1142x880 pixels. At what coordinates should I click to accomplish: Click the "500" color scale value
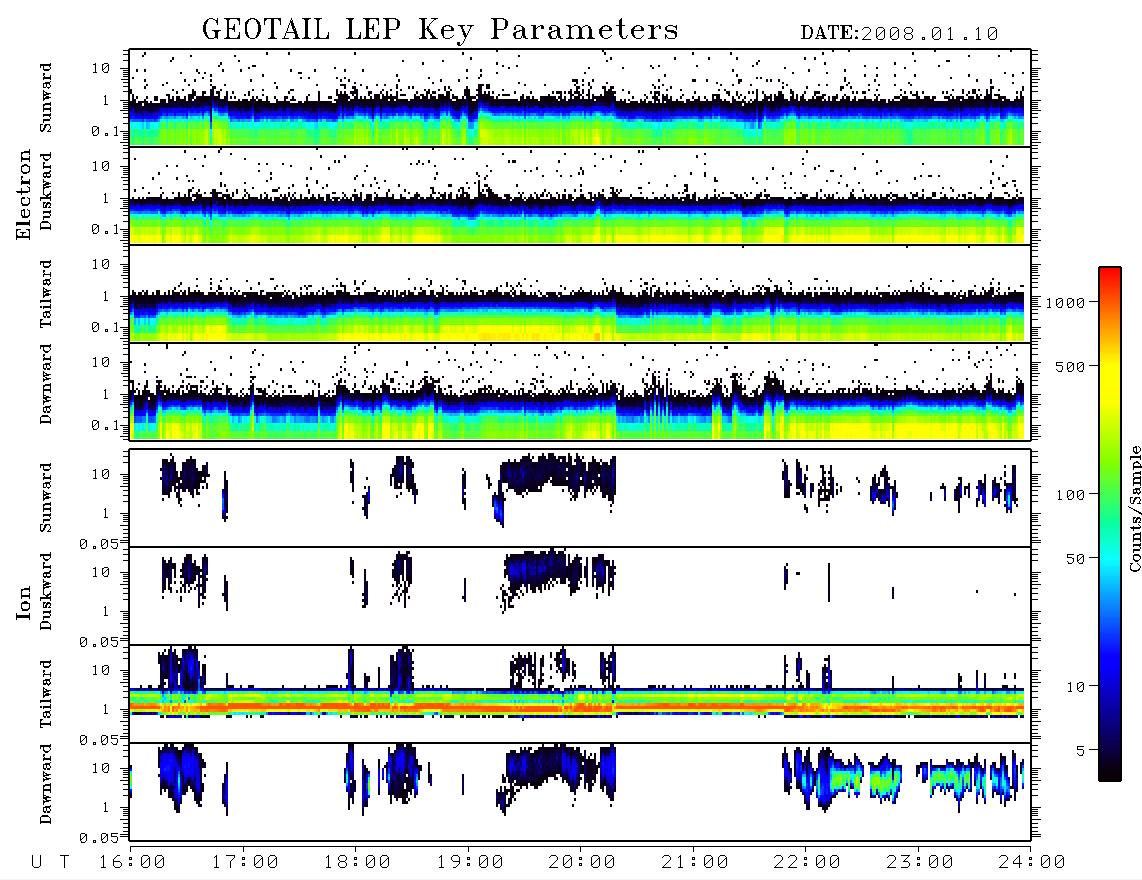click(1071, 366)
